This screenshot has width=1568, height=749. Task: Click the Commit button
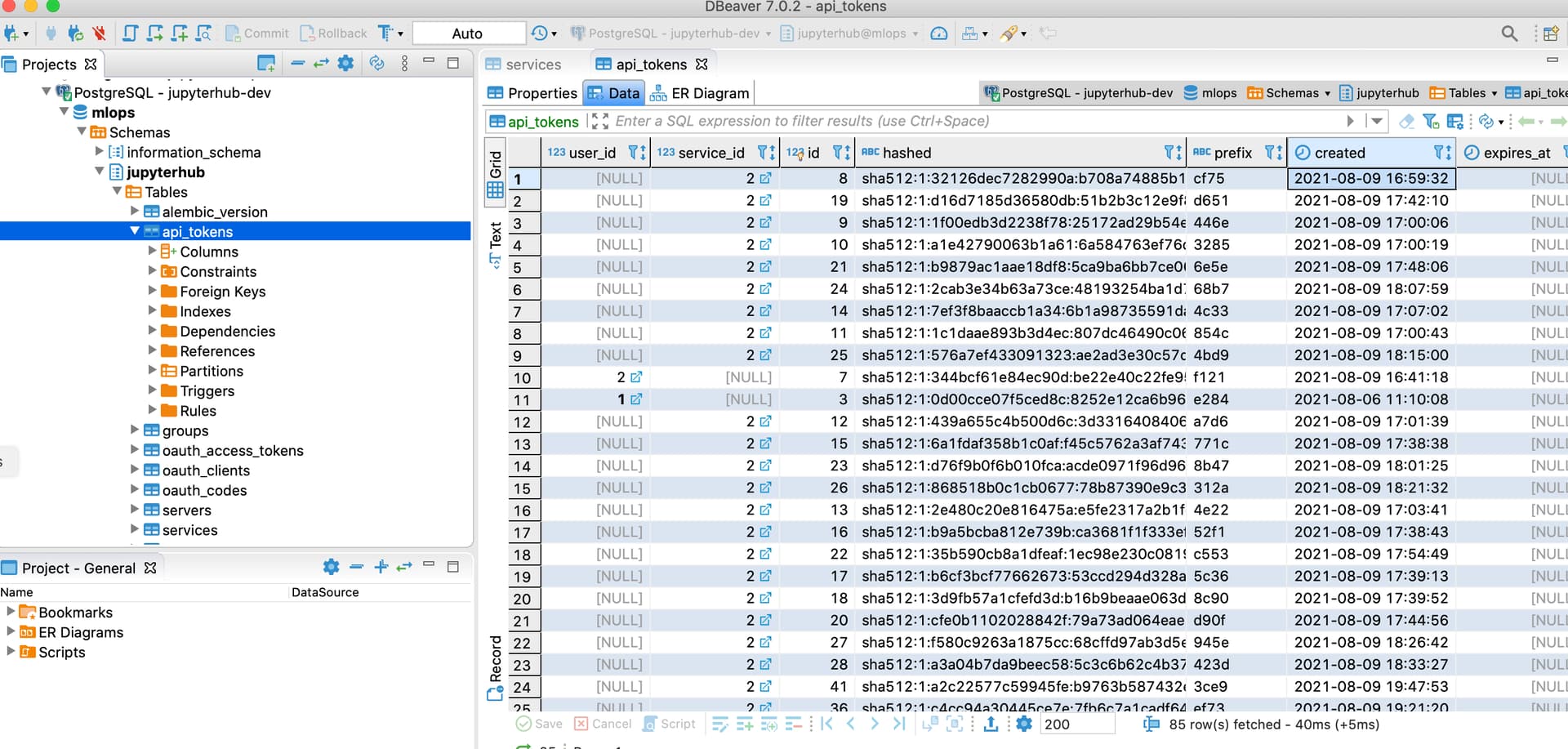coord(257,33)
